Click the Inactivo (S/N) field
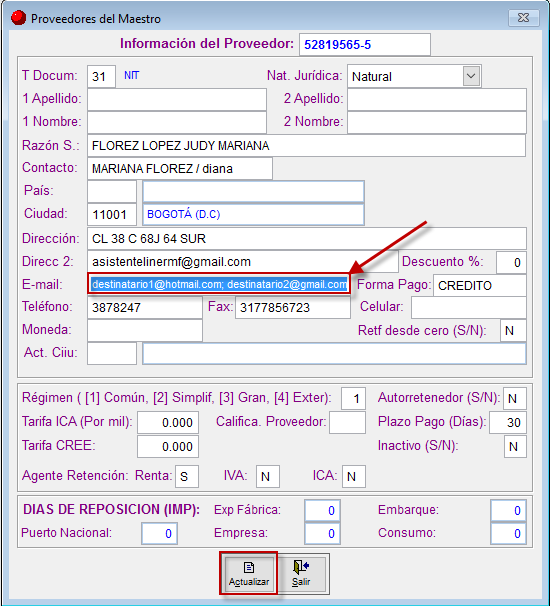550x606 pixels. coord(515,446)
